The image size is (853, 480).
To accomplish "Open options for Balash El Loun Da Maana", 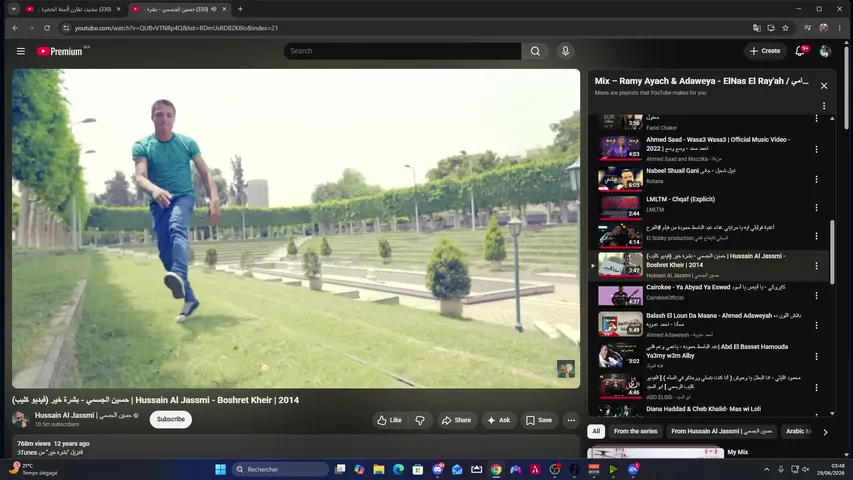I will tap(816, 325).
